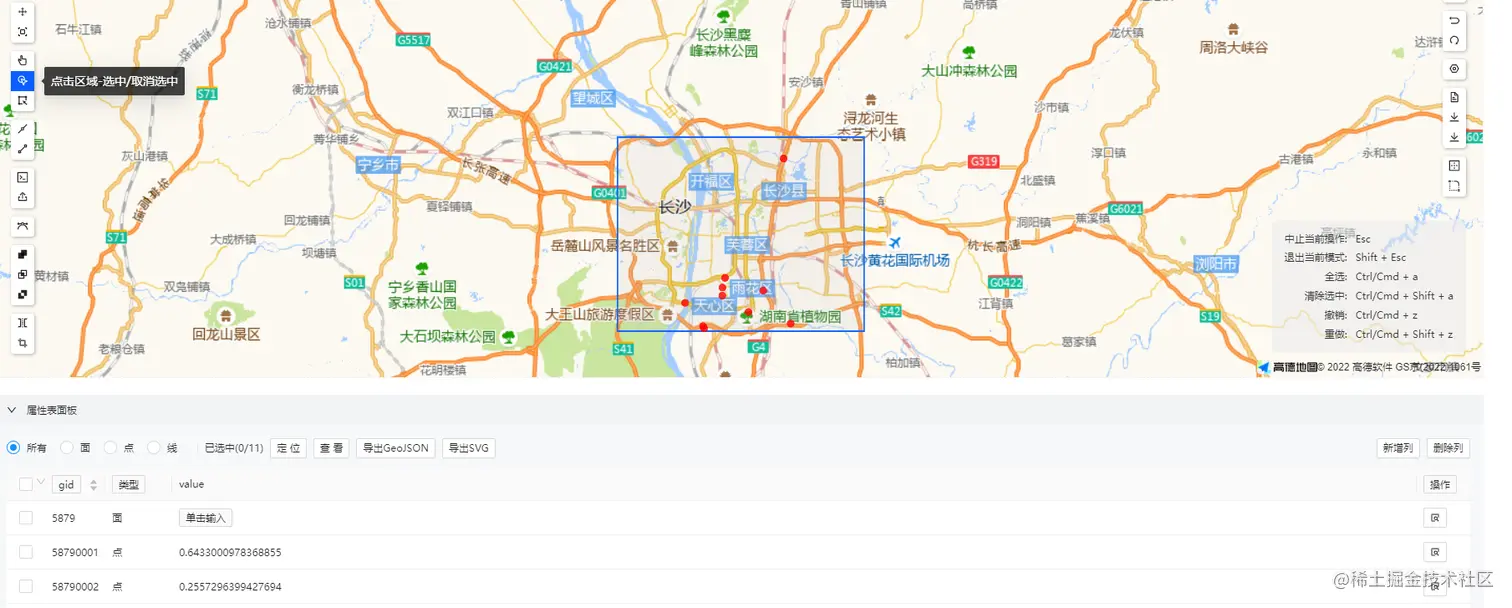This screenshot has height=608, width=1512.
Task: Click gid cell 5879
Action: pyautogui.click(x=63, y=518)
